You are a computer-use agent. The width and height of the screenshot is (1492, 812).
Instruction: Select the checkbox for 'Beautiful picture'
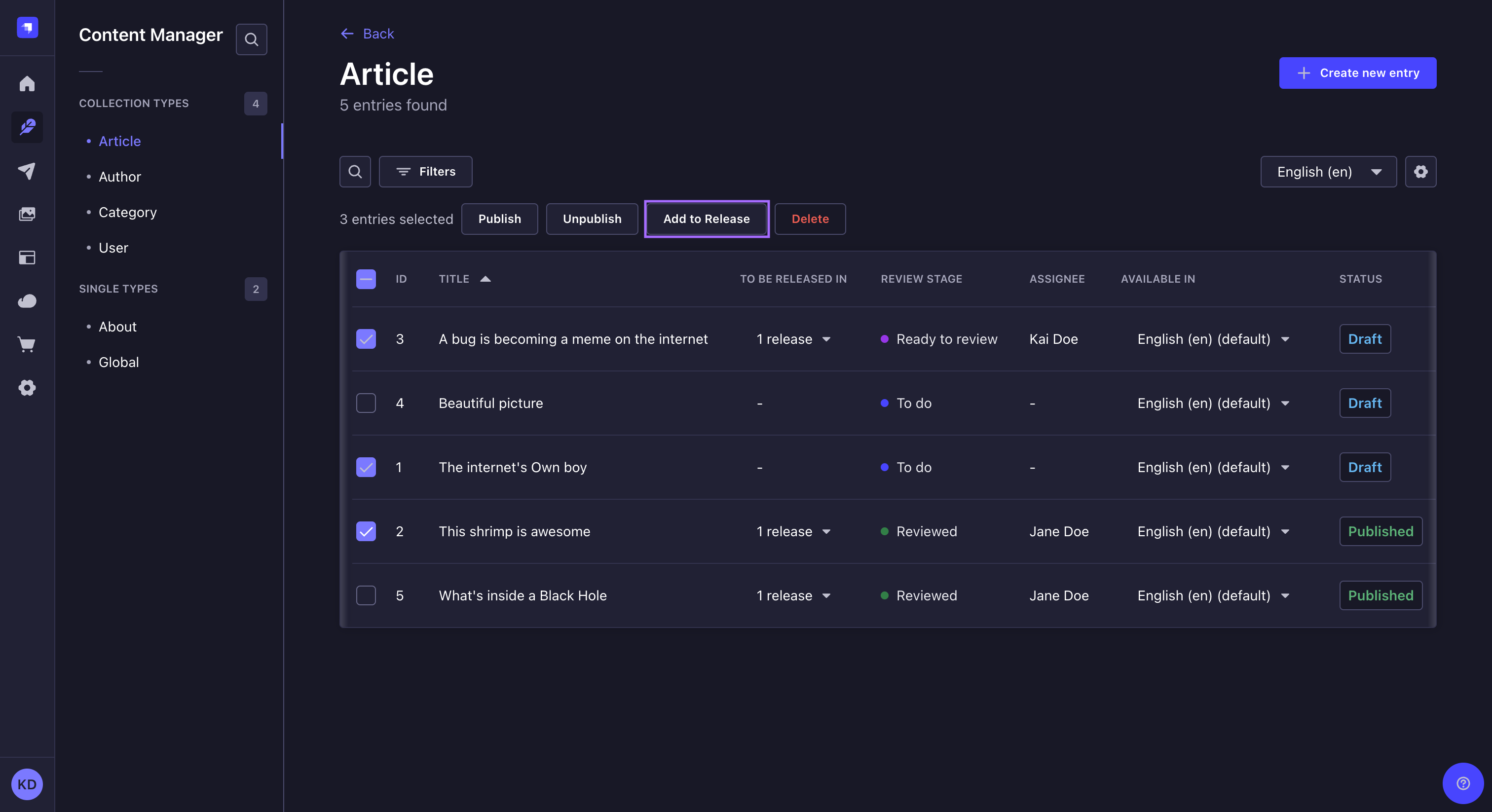click(366, 403)
